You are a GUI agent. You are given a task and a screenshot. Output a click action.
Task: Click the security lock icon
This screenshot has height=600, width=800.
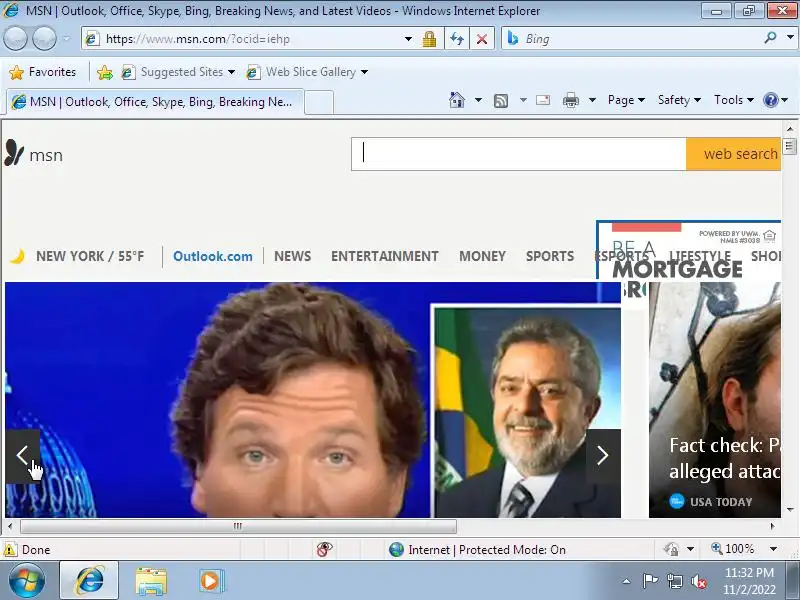pos(429,39)
